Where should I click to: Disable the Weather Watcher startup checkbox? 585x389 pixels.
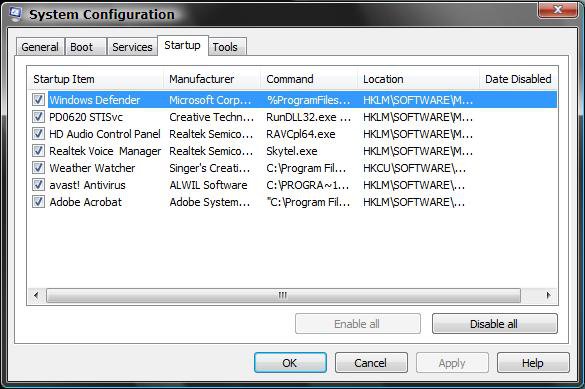coord(38,168)
